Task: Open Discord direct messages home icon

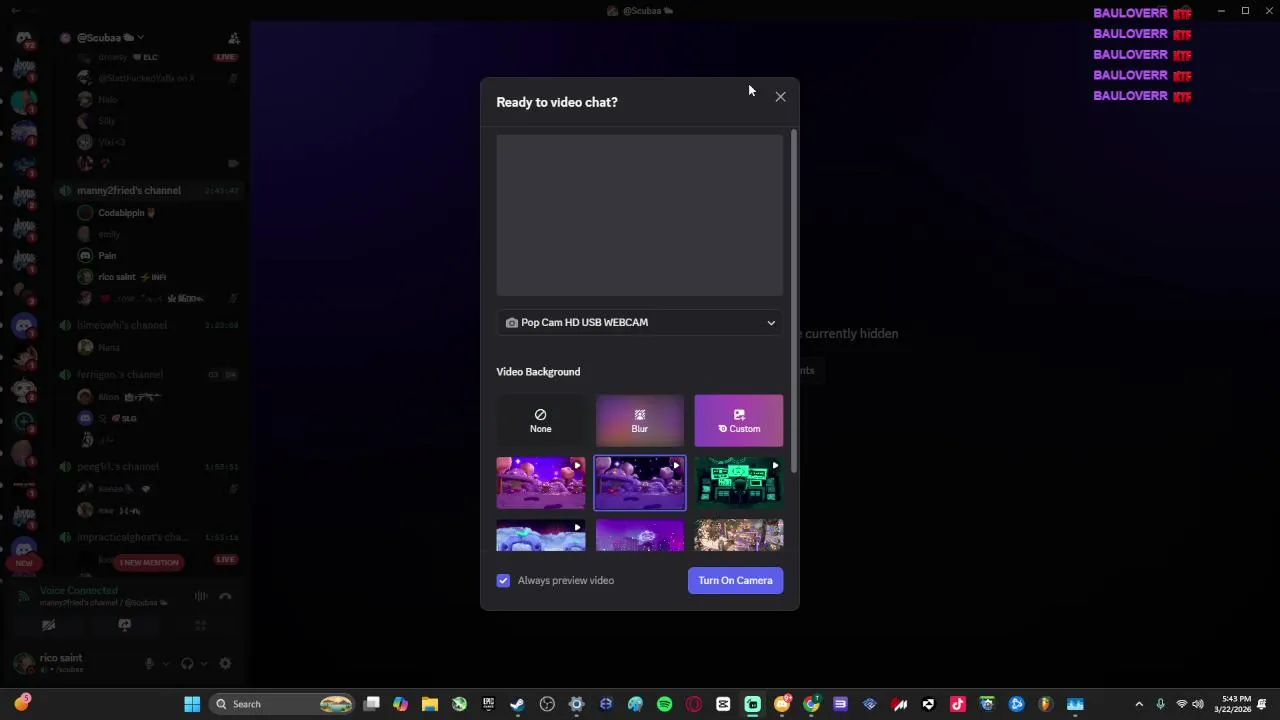Action: [24, 38]
